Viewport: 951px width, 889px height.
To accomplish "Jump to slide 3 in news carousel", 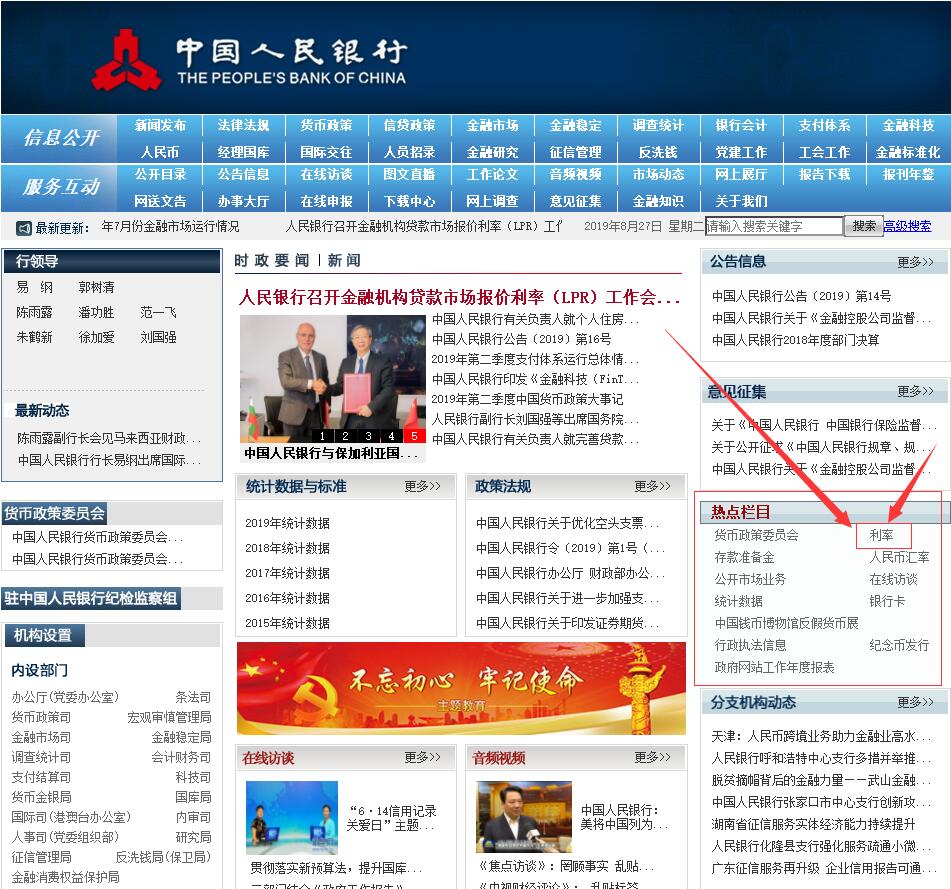I will pyautogui.click(x=368, y=436).
